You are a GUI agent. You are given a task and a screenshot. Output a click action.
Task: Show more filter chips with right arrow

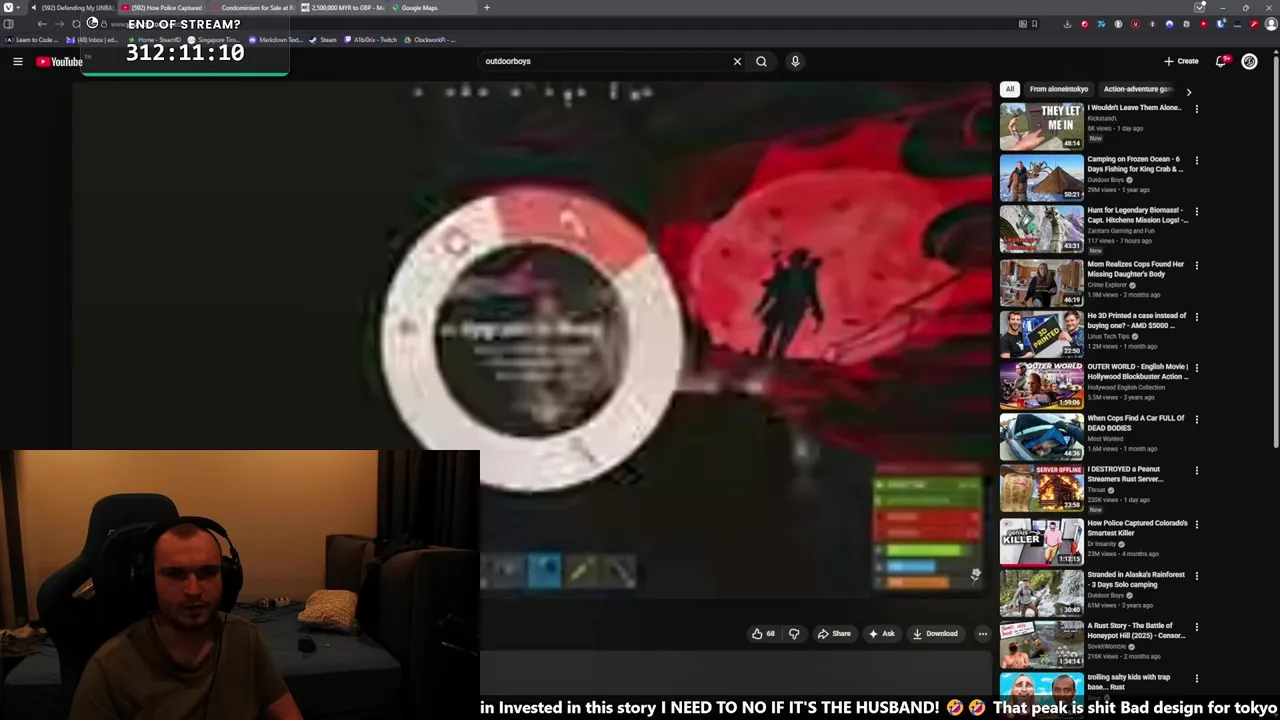point(1188,91)
